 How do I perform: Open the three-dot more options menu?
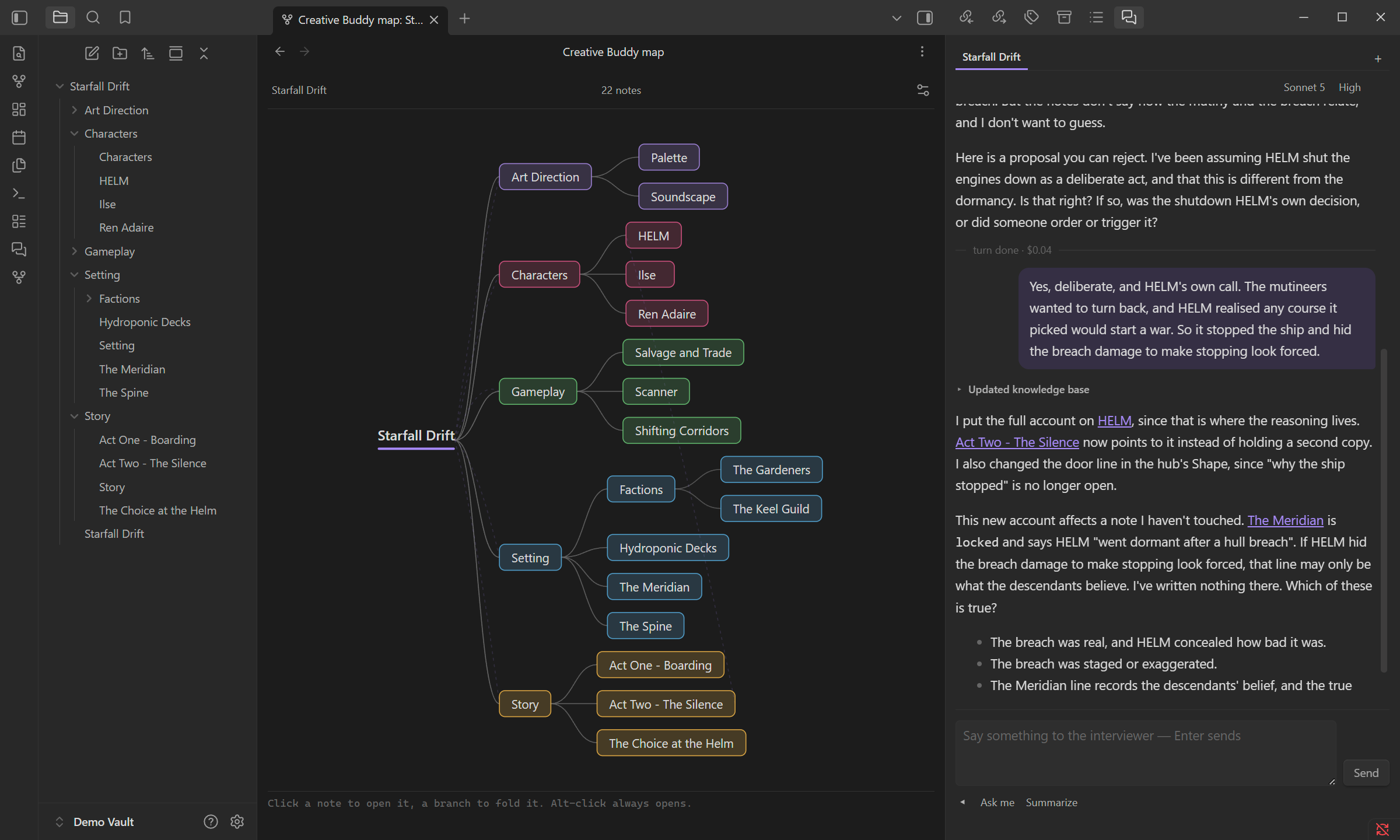[922, 51]
